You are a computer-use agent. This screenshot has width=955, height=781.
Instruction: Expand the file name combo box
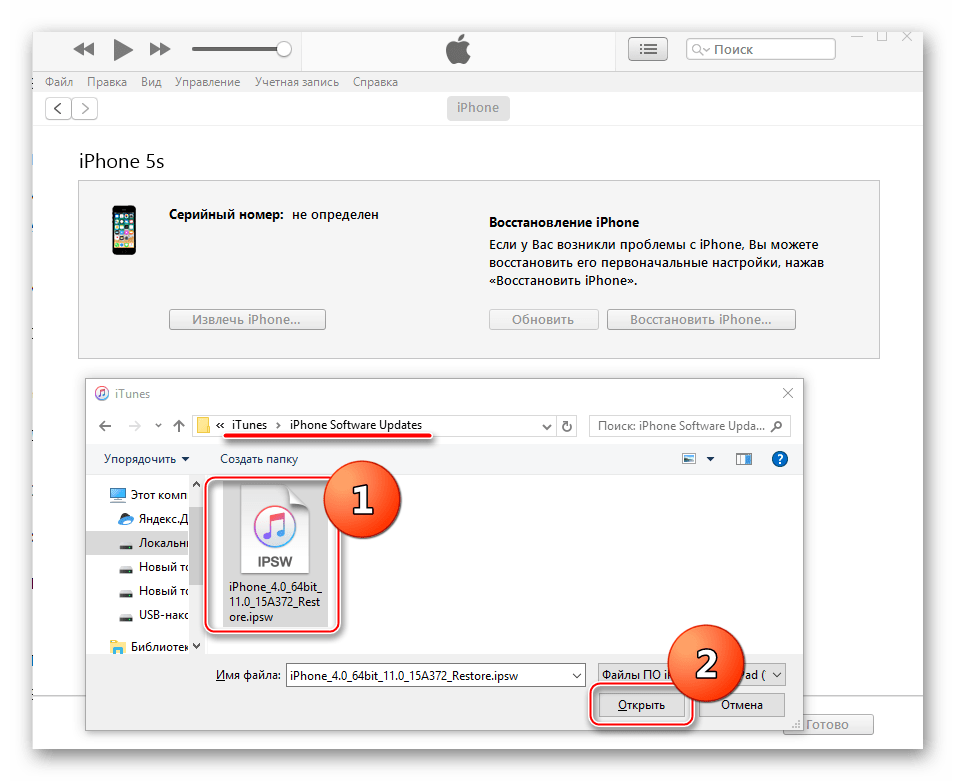576,675
